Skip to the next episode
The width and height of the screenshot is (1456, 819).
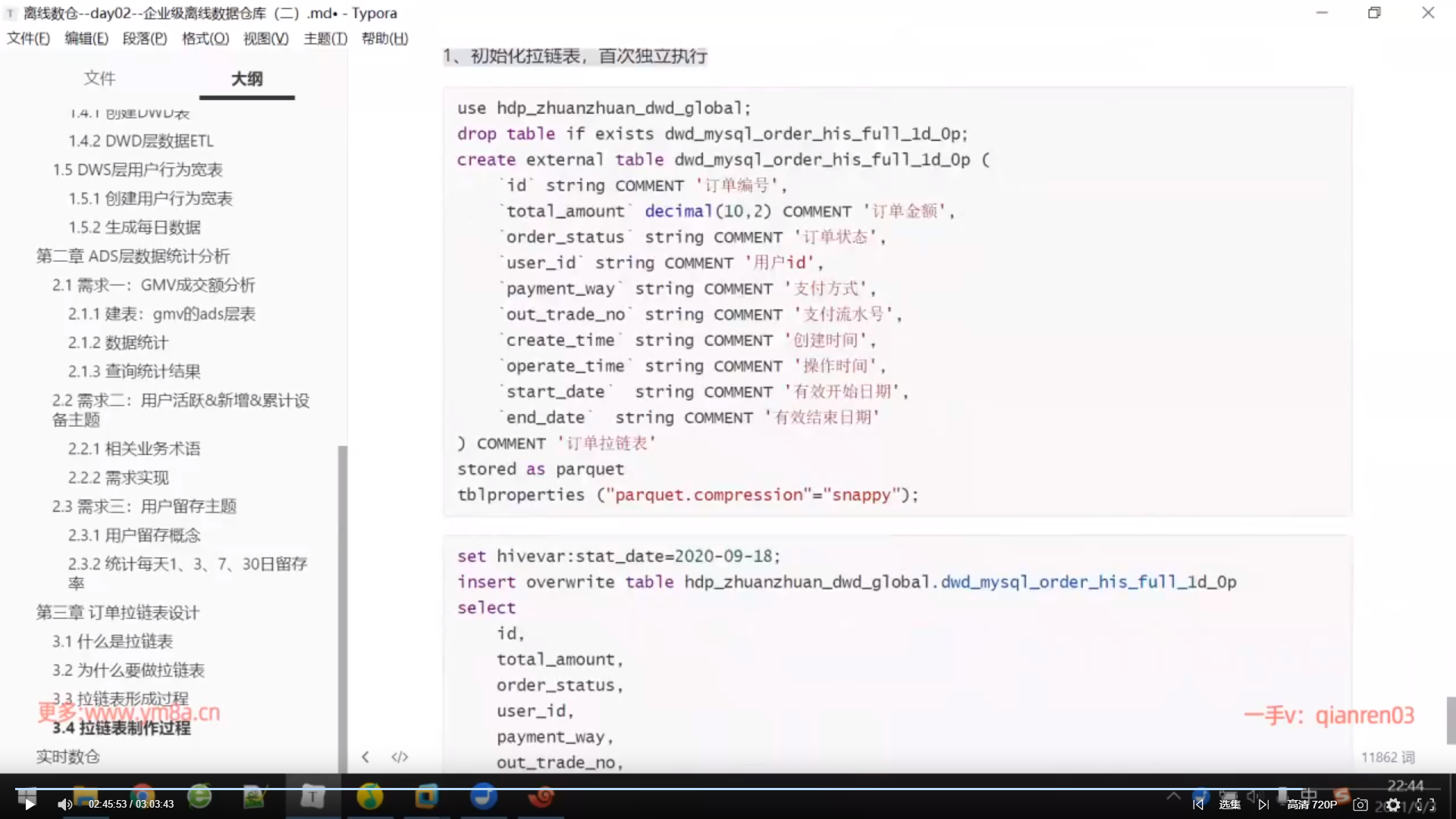click(1263, 805)
